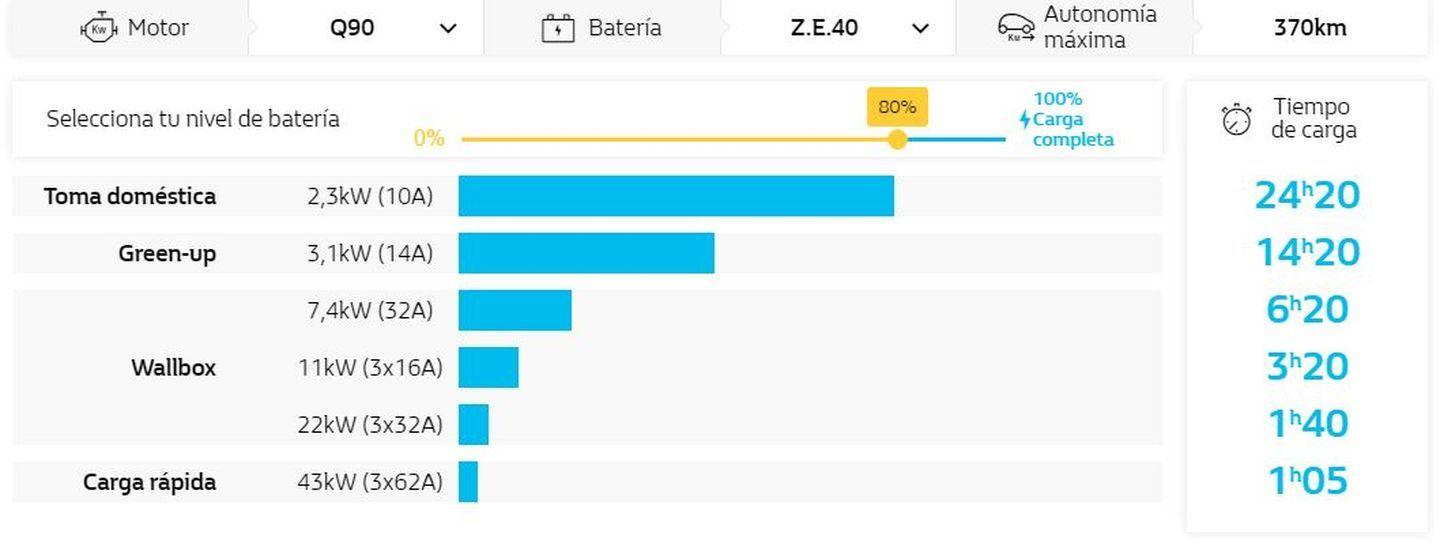1440x543 pixels.
Task: Click the 22kW (3x32A) charging bar
Action: 473,425
